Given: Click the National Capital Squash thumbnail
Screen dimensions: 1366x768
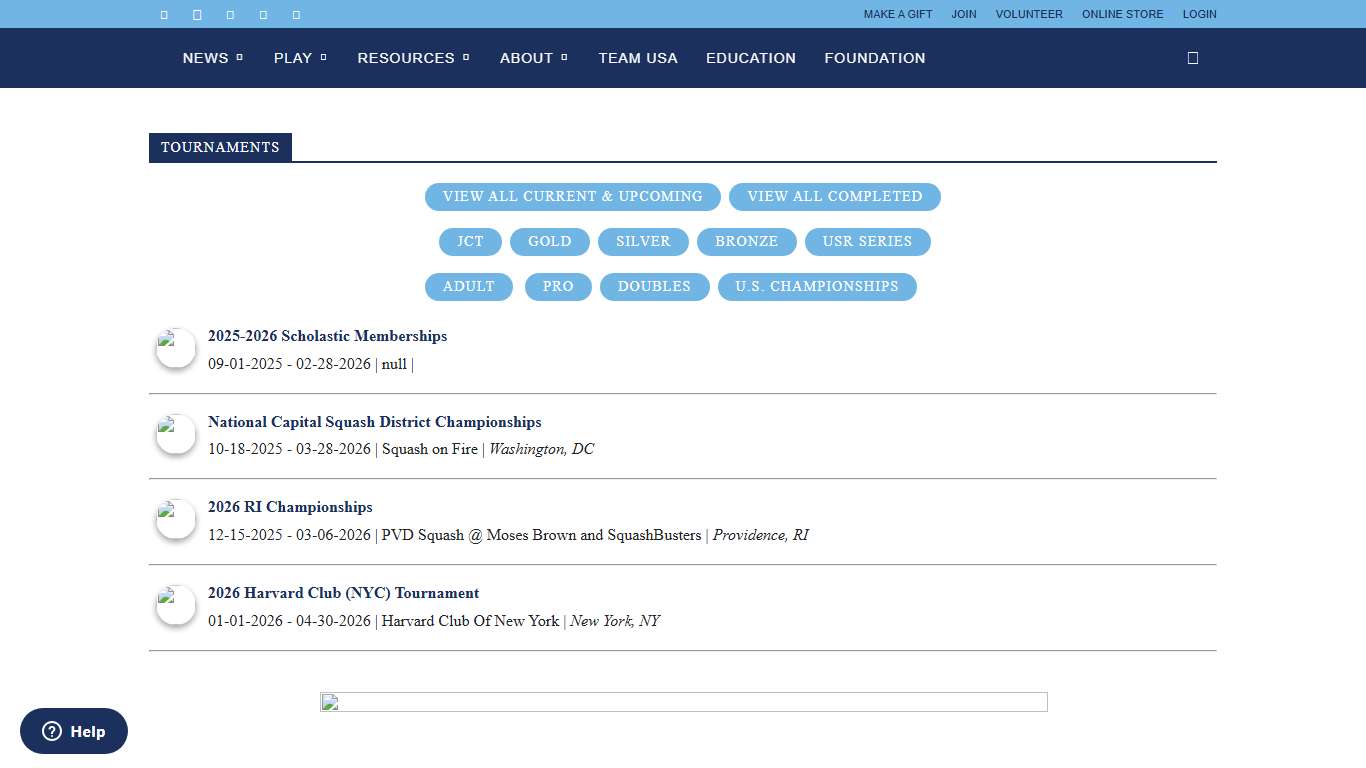Looking at the screenshot, I should click(175, 433).
